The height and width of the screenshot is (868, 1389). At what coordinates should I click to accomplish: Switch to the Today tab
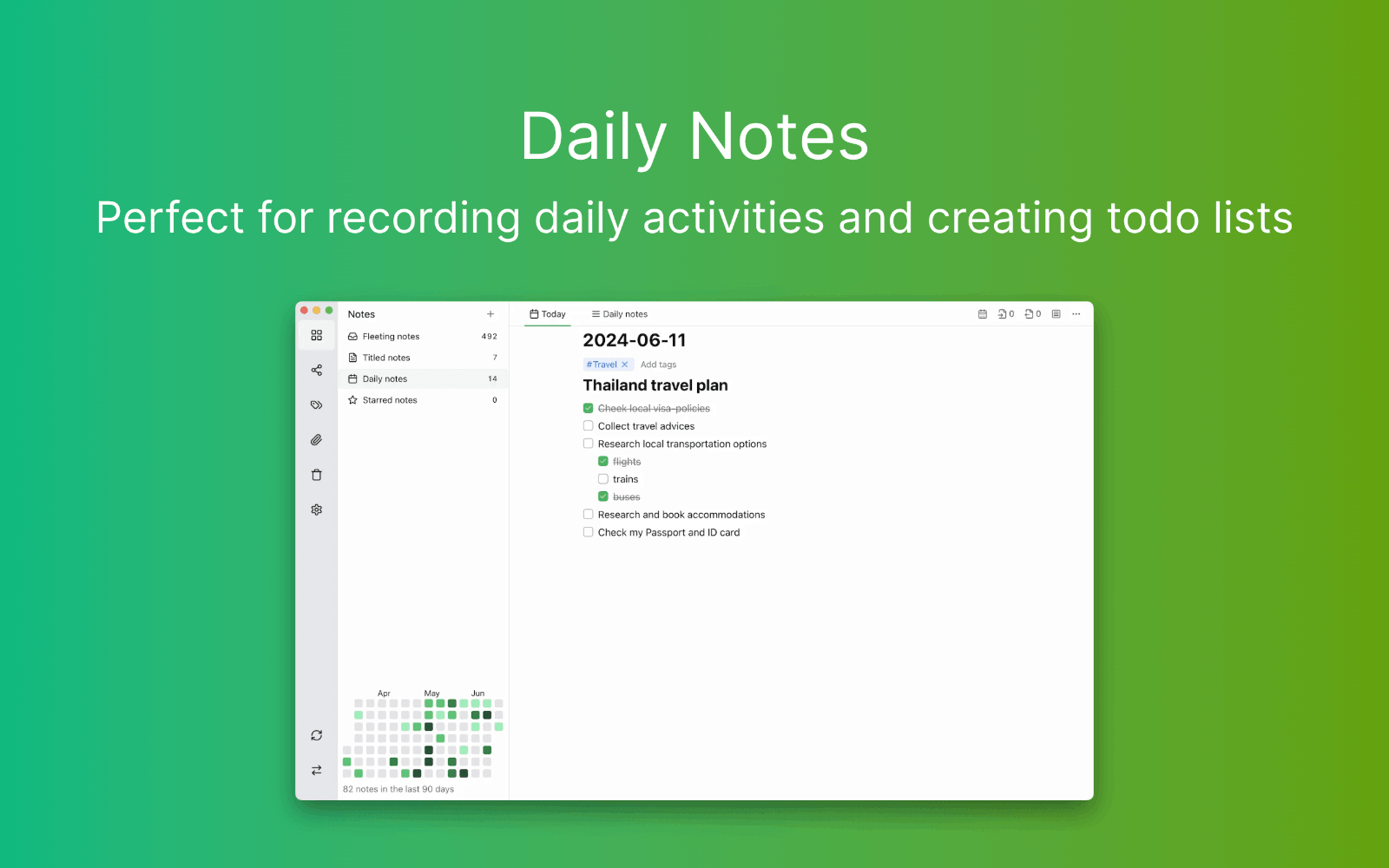[x=548, y=314]
